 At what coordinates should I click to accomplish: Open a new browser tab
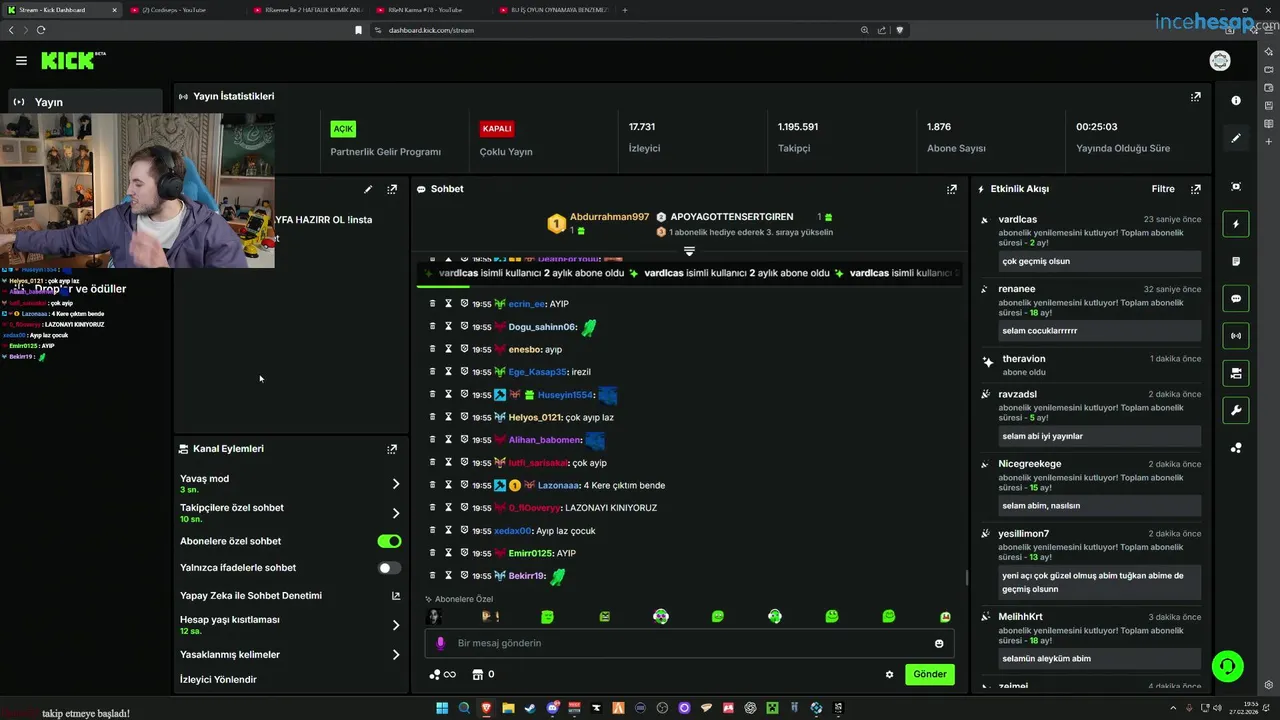coord(625,10)
